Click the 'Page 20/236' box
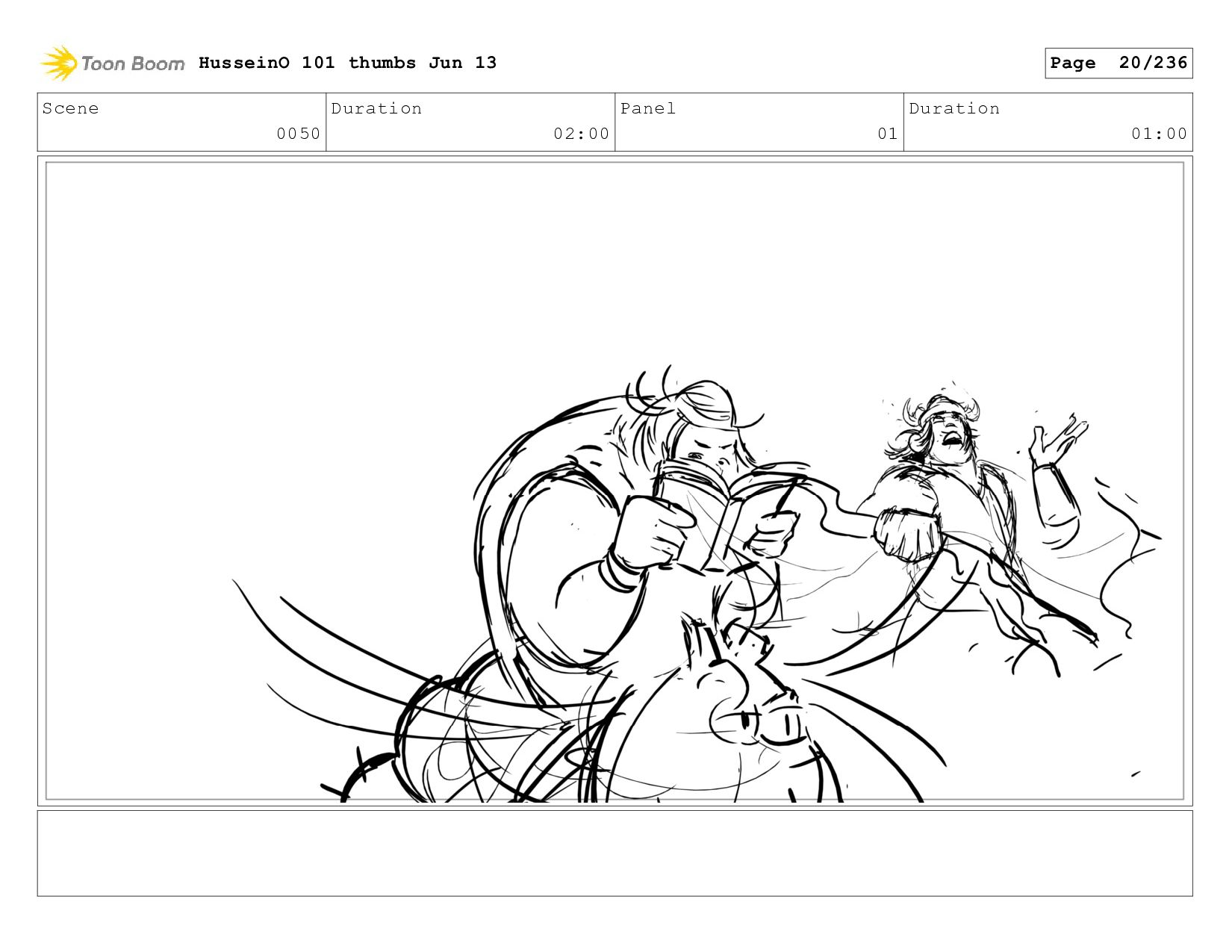 click(x=1119, y=63)
